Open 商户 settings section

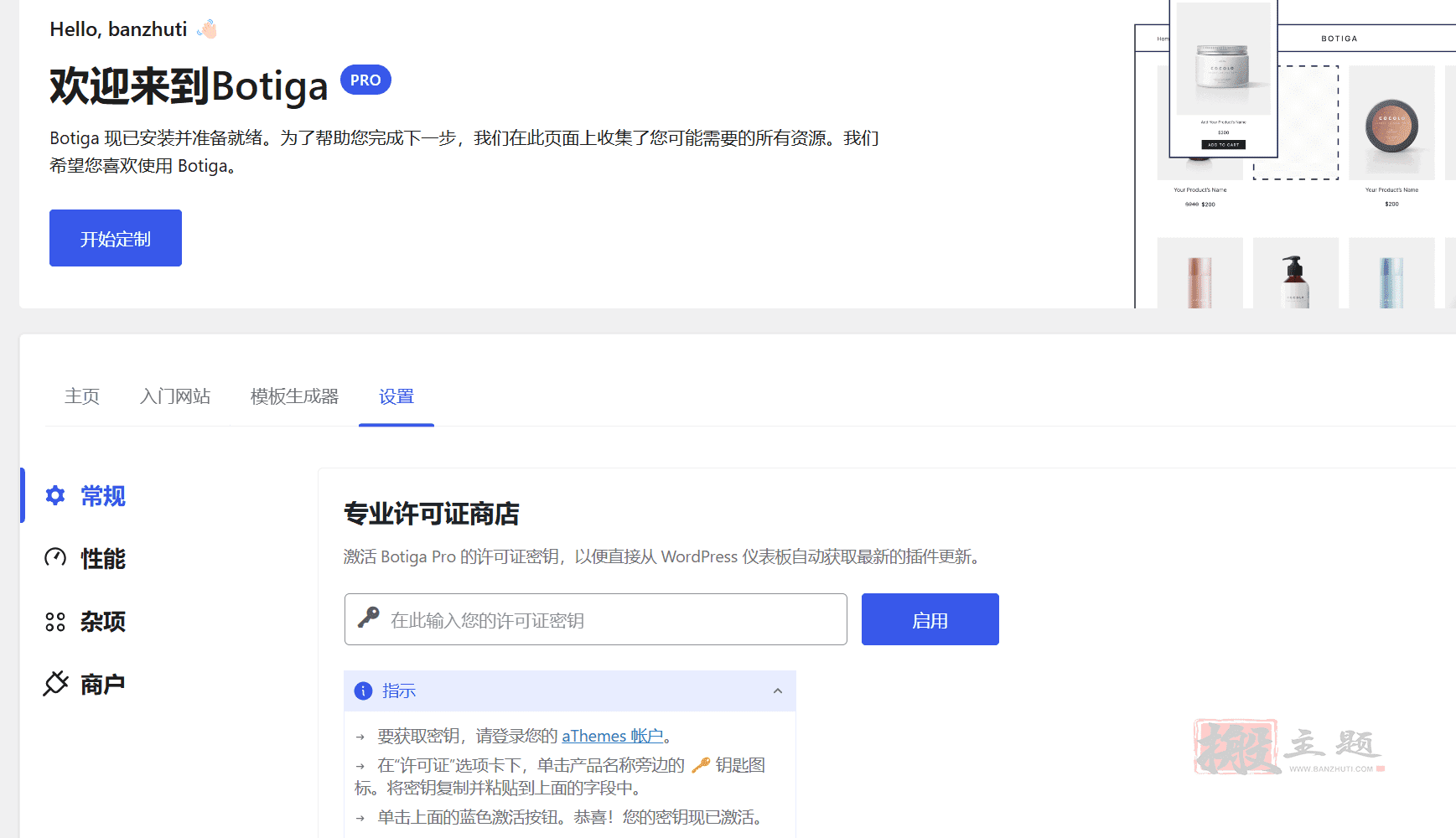(103, 685)
